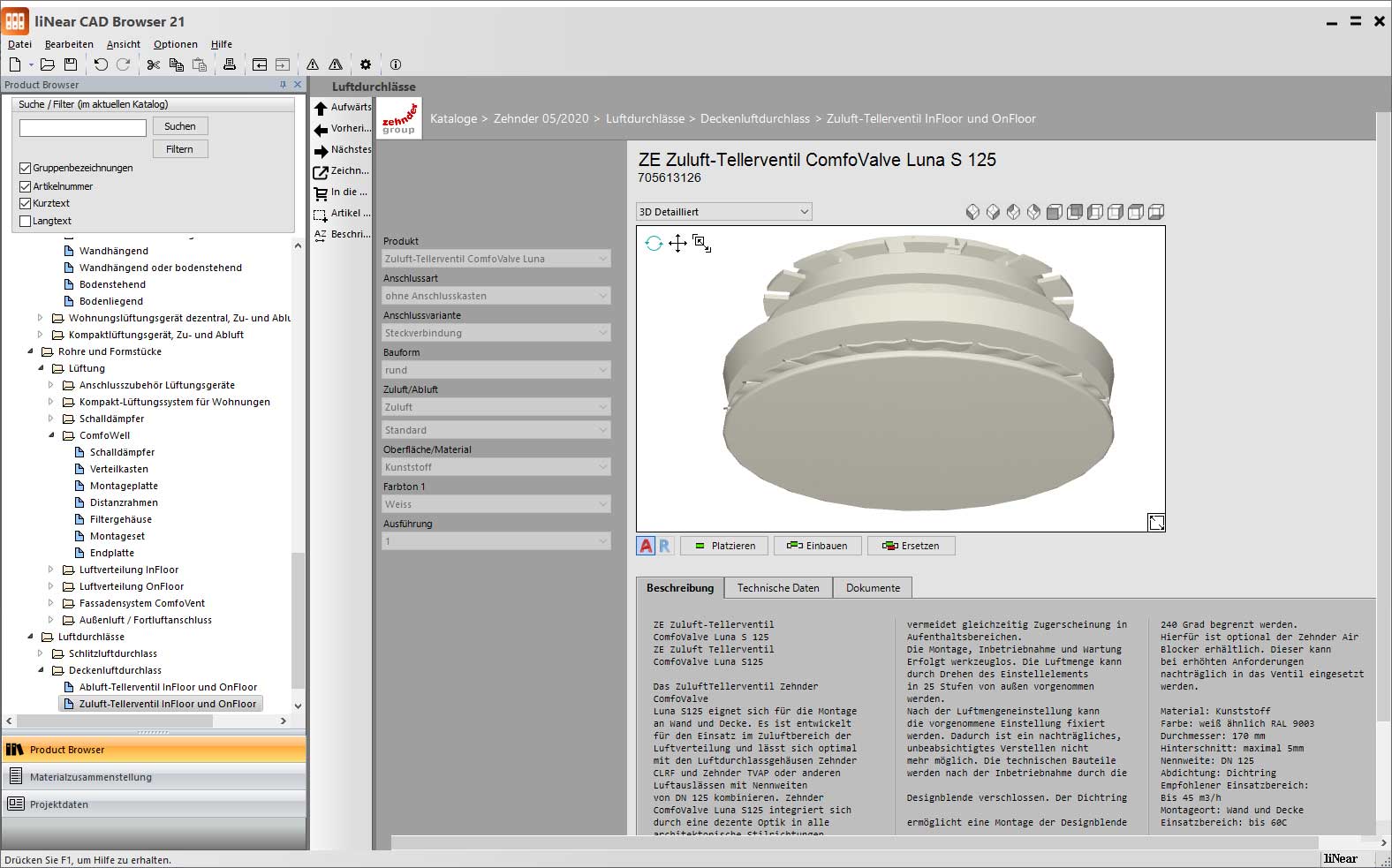Select front view cube with shaded front face
Viewport: 1392px width, 868px height.
(x=1054, y=212)
